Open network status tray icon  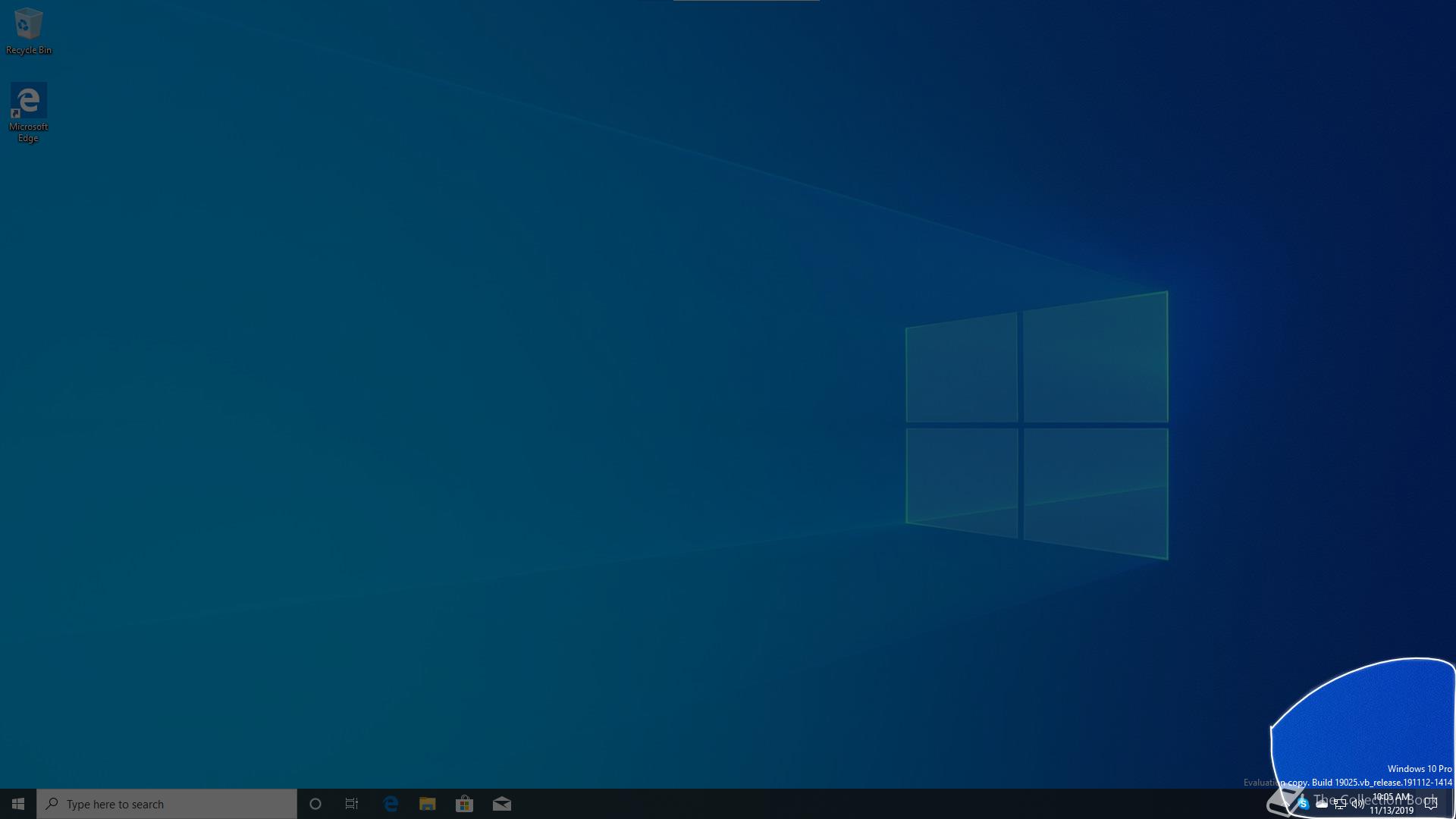point(1340,804)
